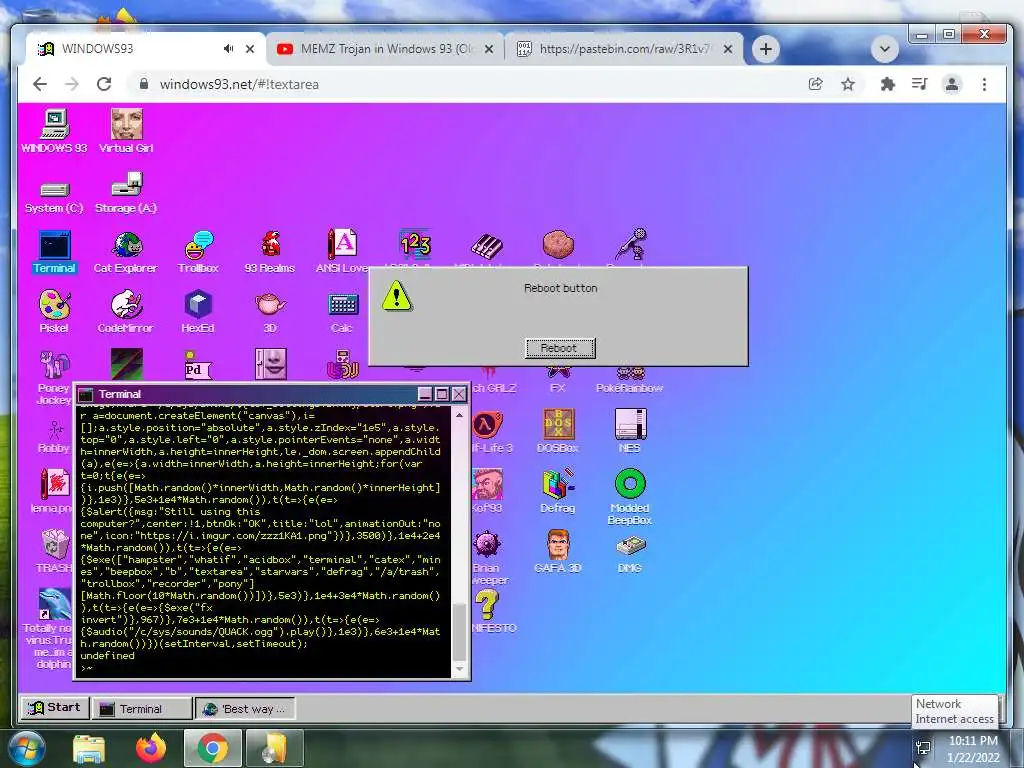Click the piano keys desktop icon
The image size is (1024, 768).
[487, 246]
